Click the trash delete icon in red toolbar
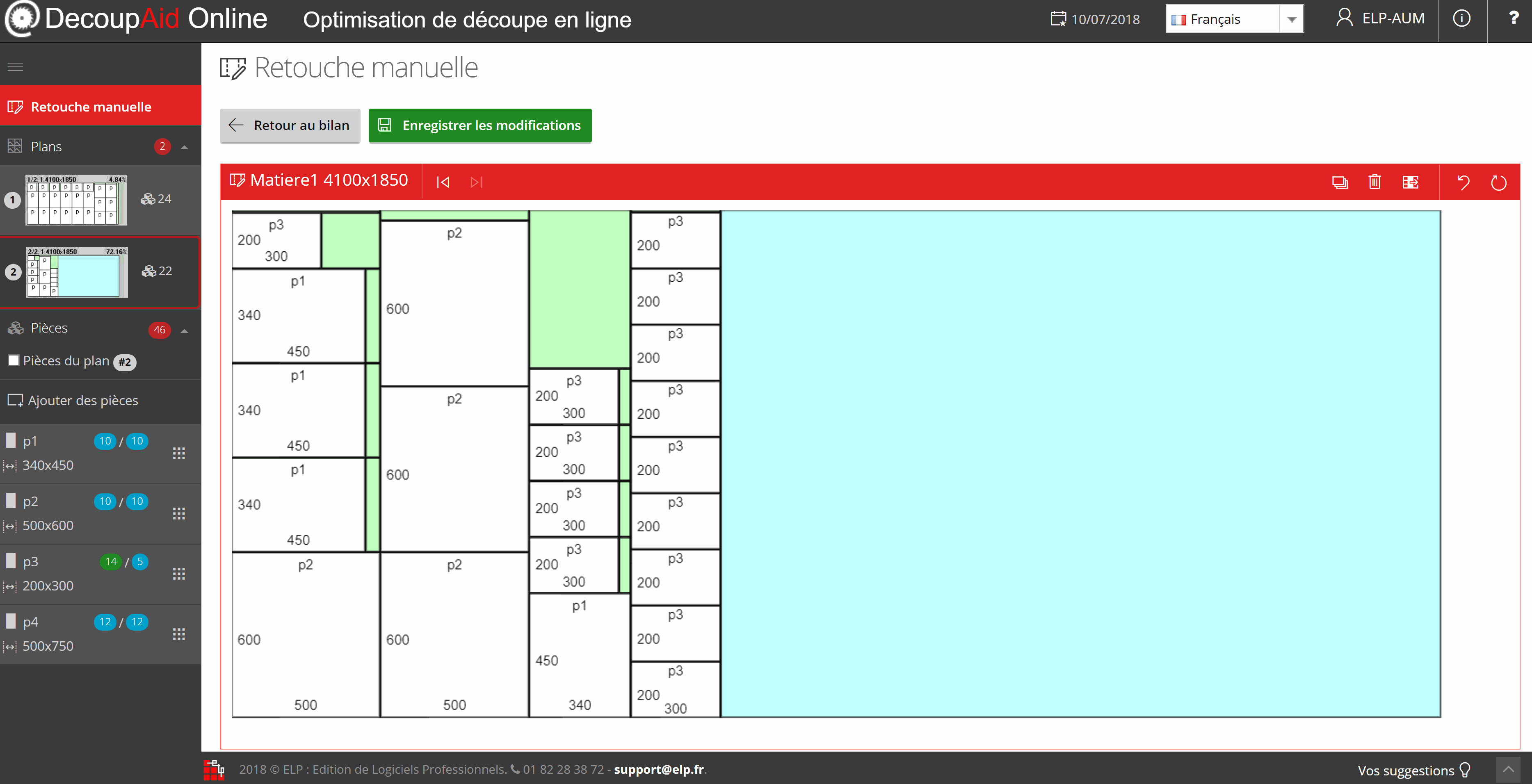The width and height of the screenshot is (1532, 784). click(x=1374, y=182)
